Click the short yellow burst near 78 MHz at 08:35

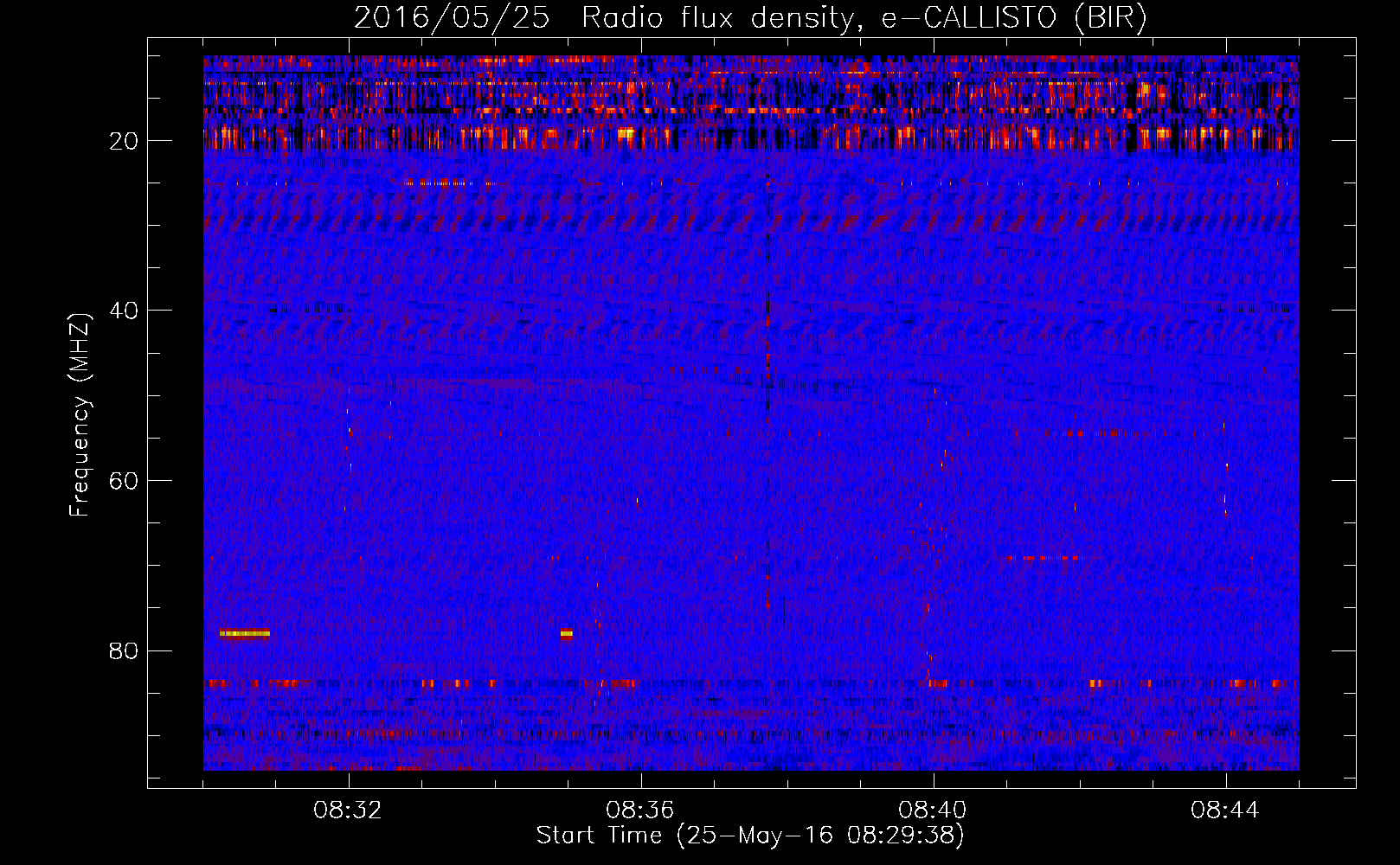[x=566, y=633]
